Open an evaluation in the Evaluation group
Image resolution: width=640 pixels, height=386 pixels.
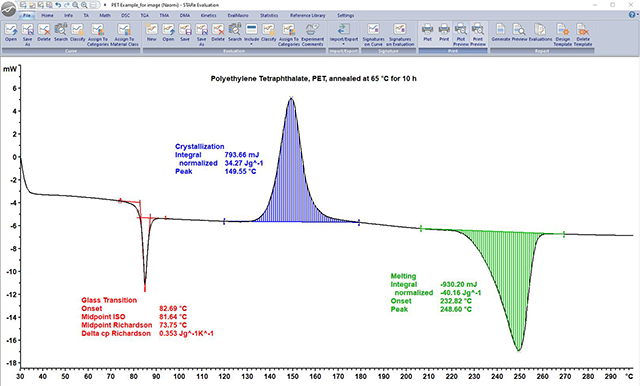pos(168,33)
